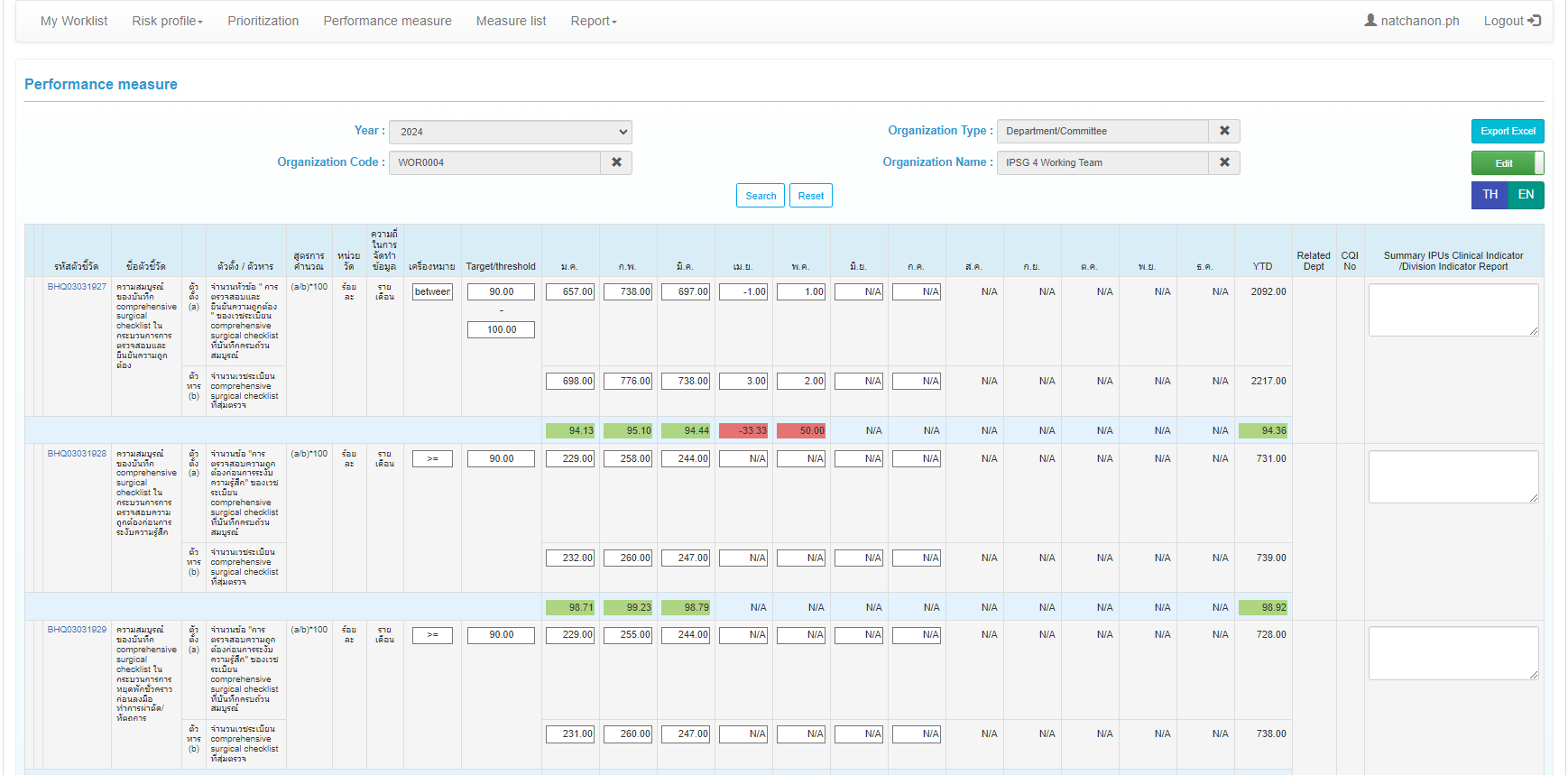Go to Prioritization page
The image size is (1568, 775).
pyautogui.click(x=263, y=21)
